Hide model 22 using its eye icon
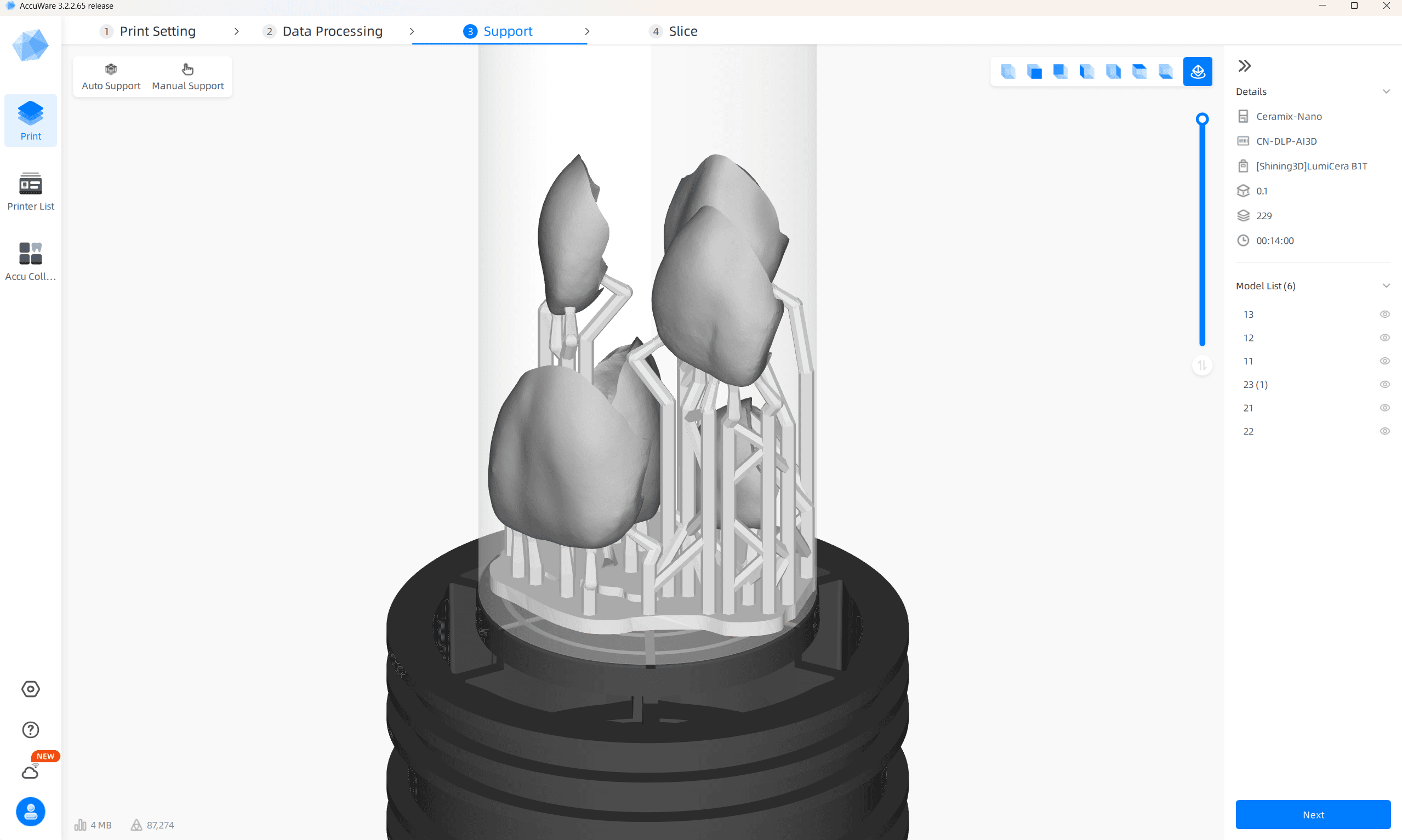Screen dimensions: 1402x840 click(1384, 431)
